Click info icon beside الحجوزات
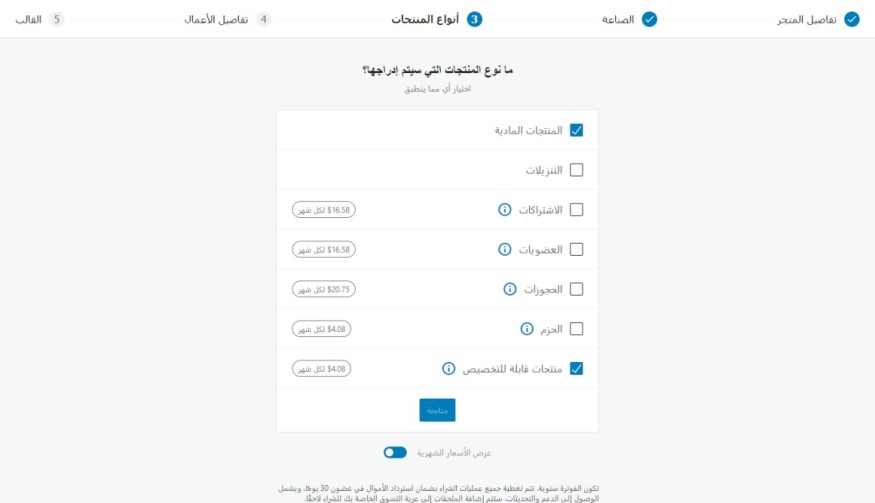 (509, 289)
